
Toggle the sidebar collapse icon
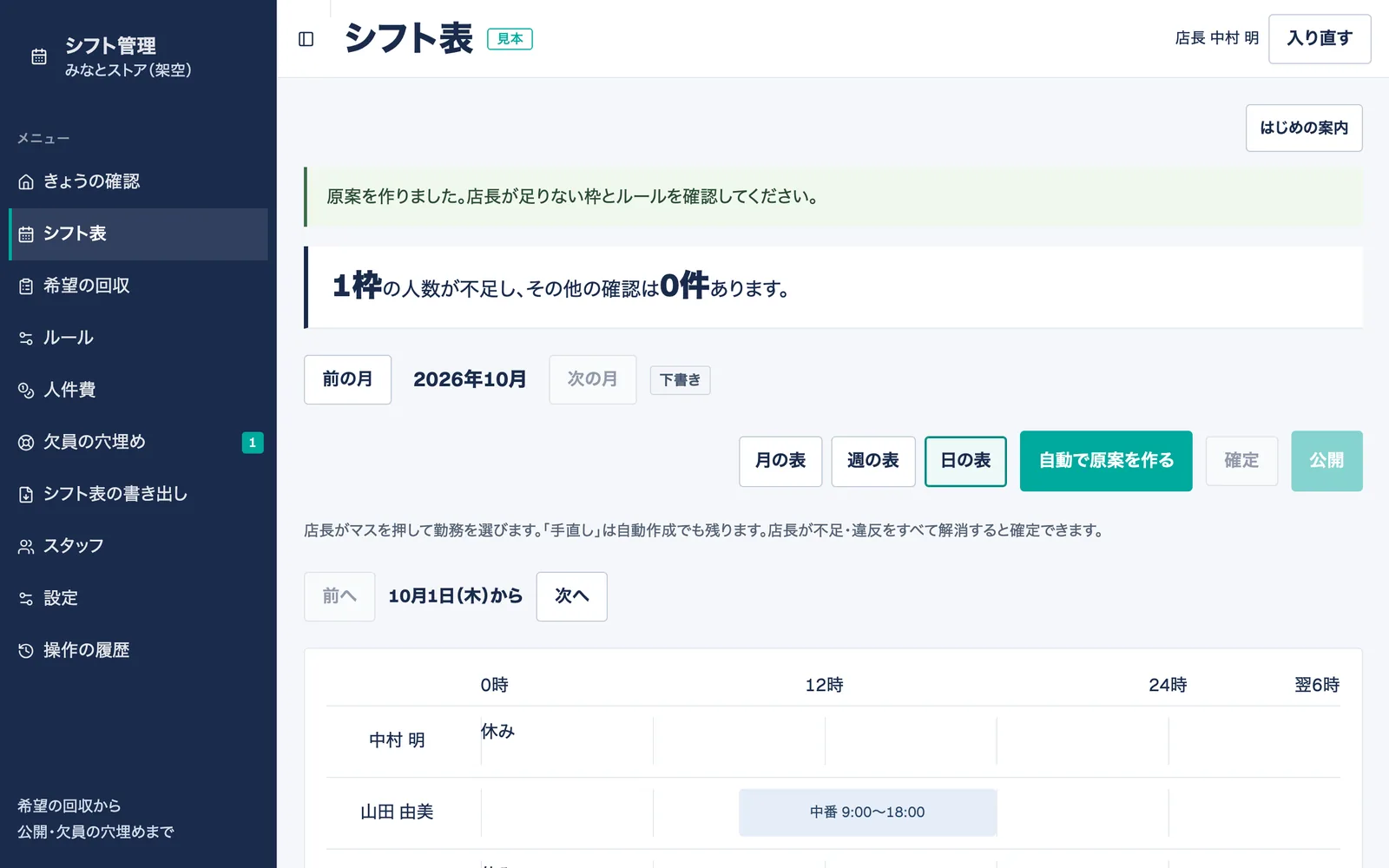point(306,39)
